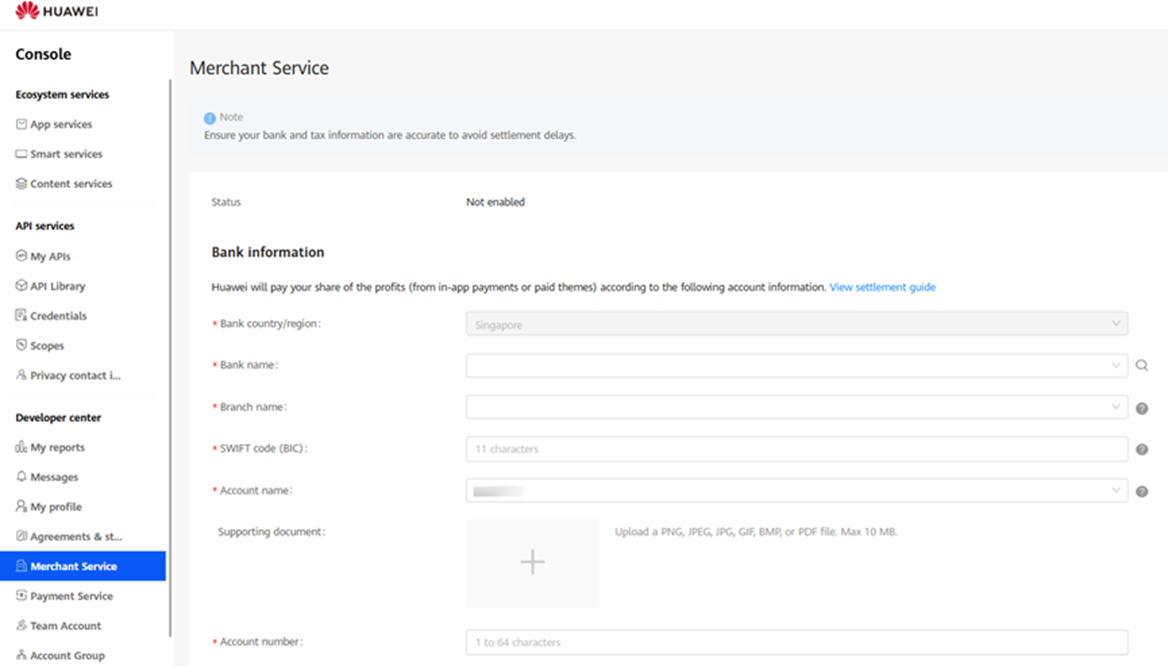Click the search icon beside Bank name
Viewport: 1168px width, 666px height.
pyautogui.click(x=1141, y=366)
